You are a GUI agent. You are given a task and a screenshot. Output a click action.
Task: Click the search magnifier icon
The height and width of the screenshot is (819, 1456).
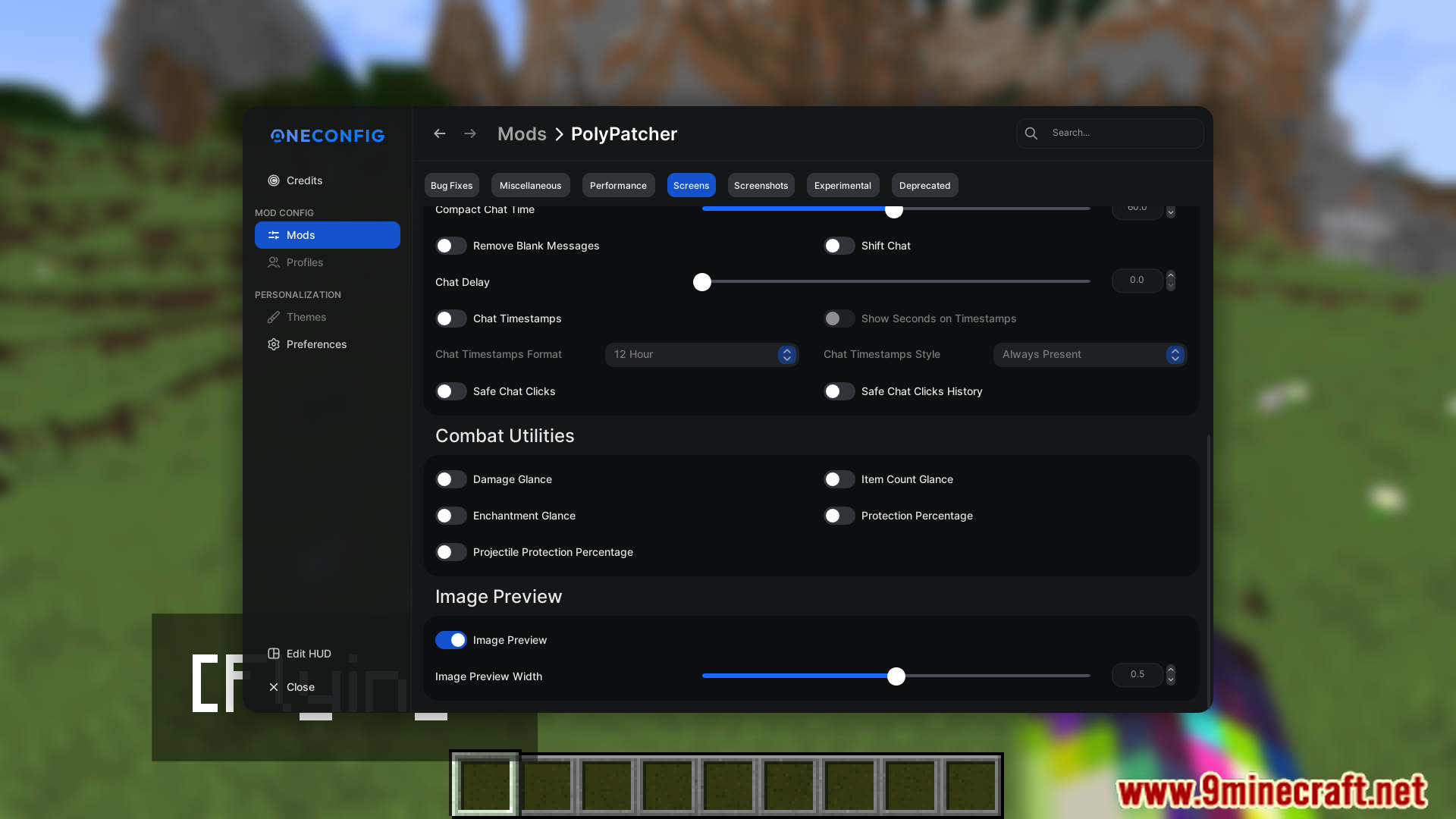pos(1031,133)
